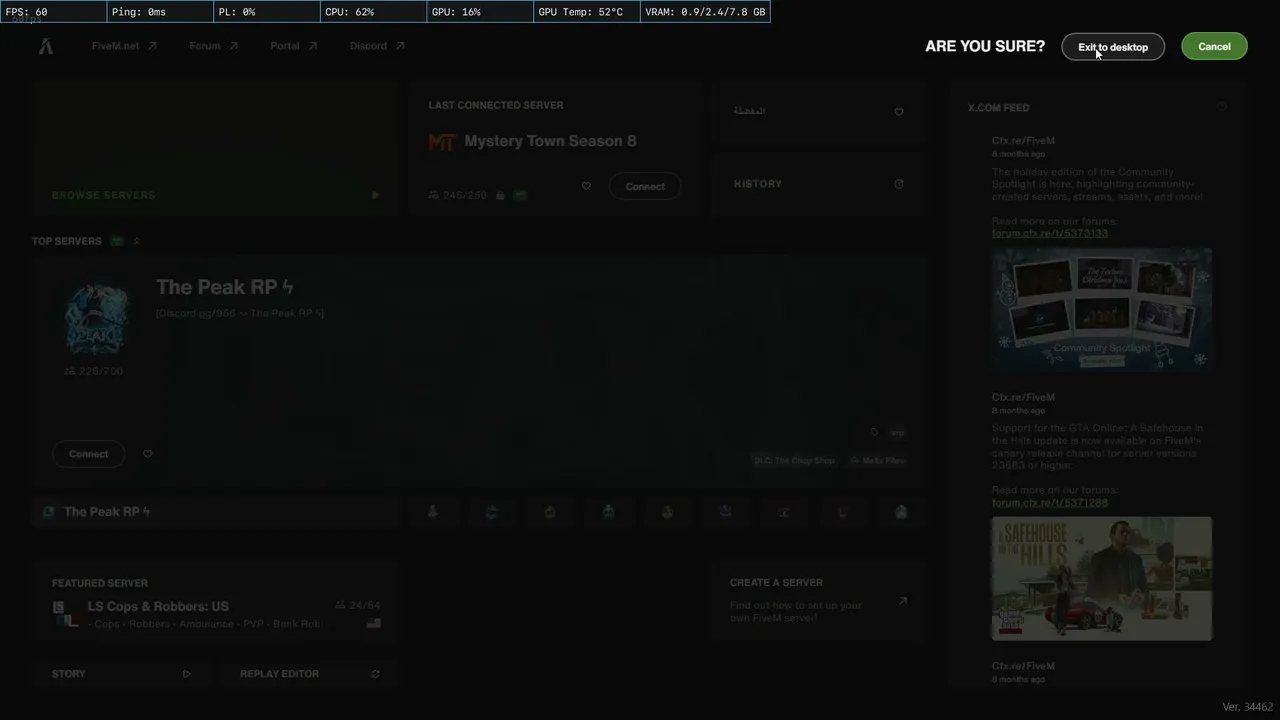1280x720 pixels.
Task: Click The Peak RP server title heading
Action: [x=225, y=287]
